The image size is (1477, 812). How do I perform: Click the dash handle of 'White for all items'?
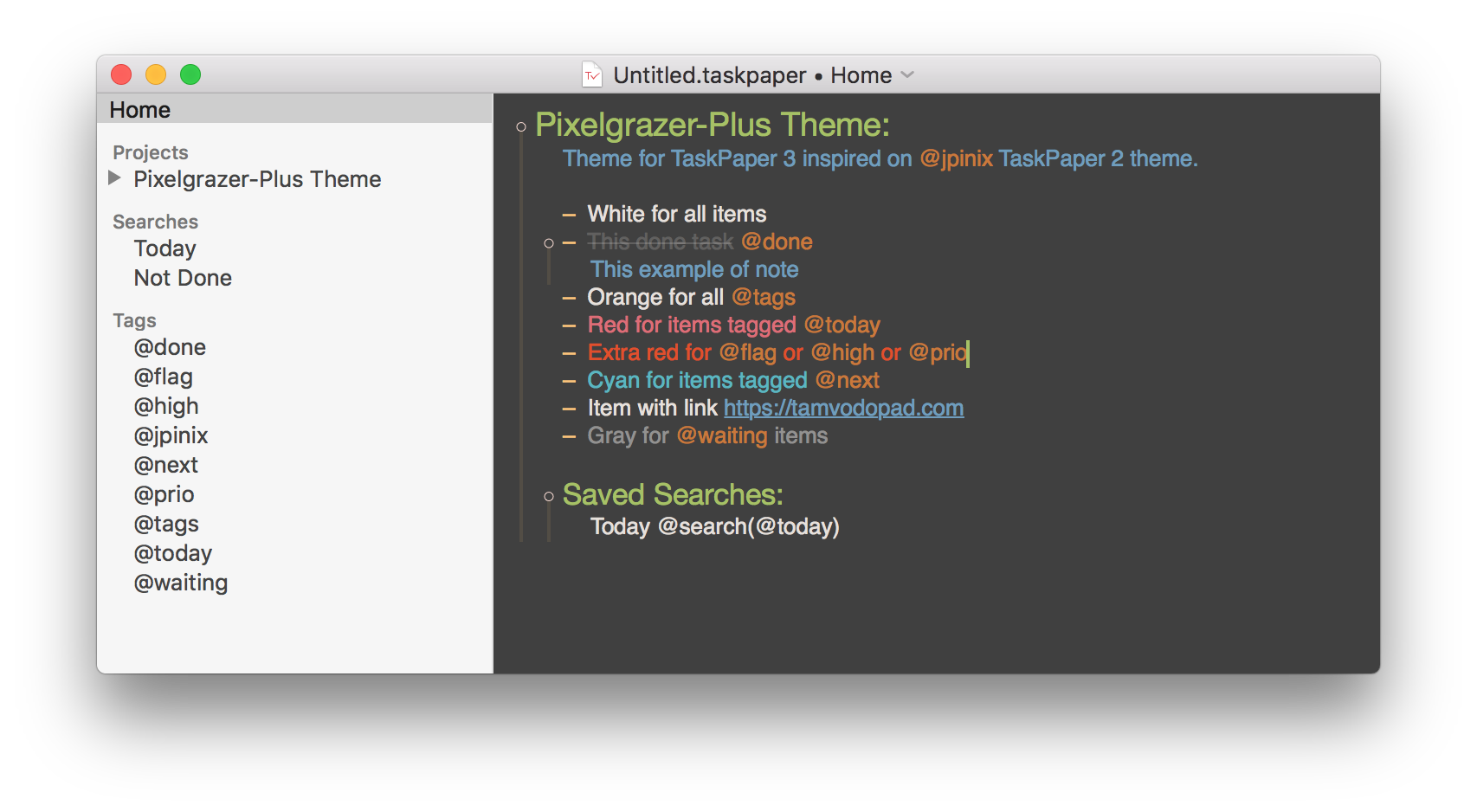tap(569, 215)
